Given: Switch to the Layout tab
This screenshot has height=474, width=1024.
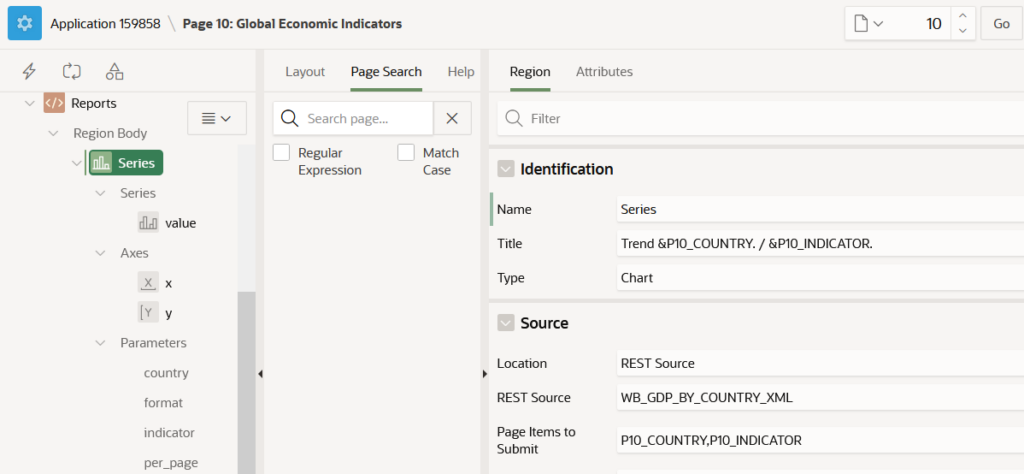Looking at the screenshot, I should click(x=305, y=72).
